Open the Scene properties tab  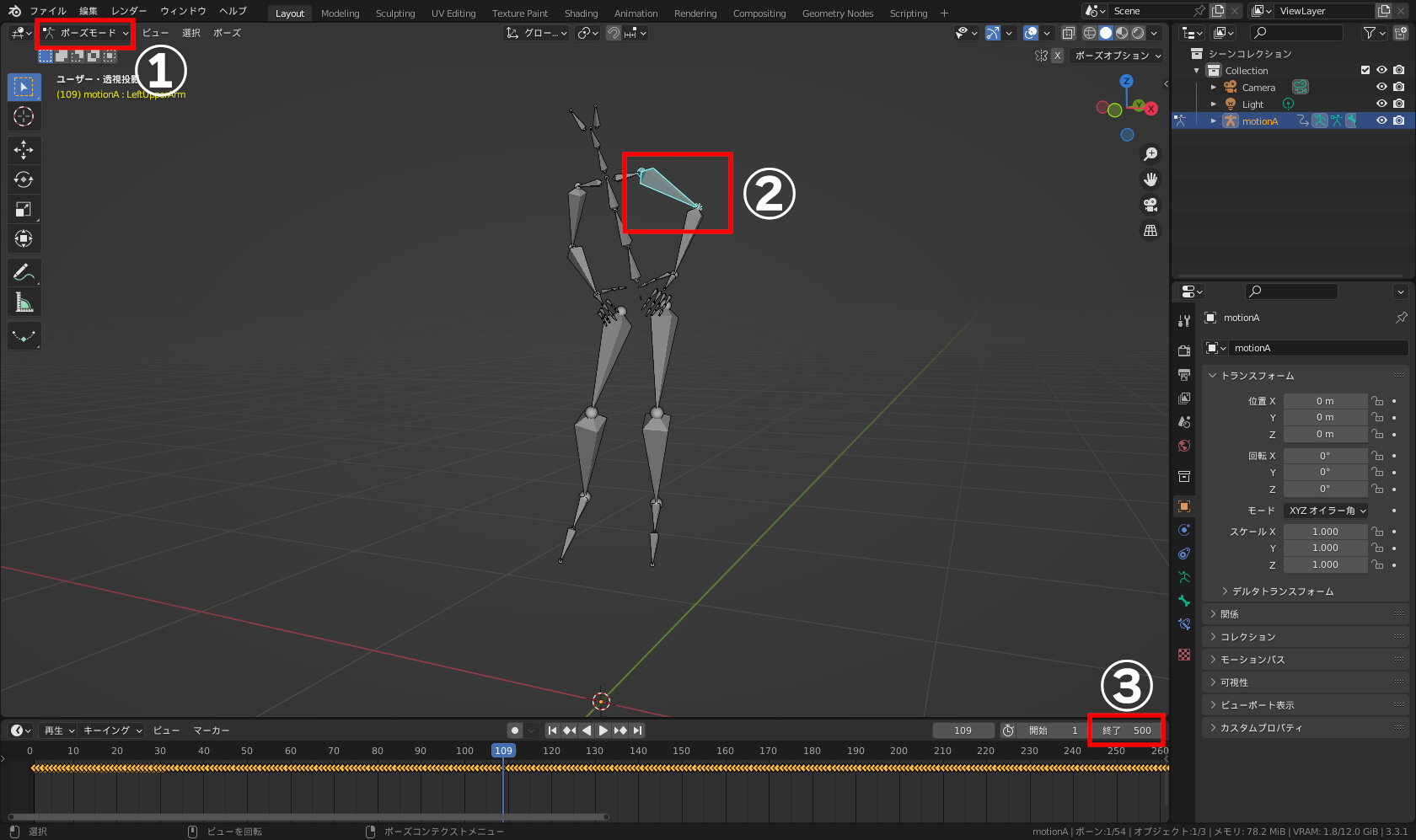coord(1184,421)
